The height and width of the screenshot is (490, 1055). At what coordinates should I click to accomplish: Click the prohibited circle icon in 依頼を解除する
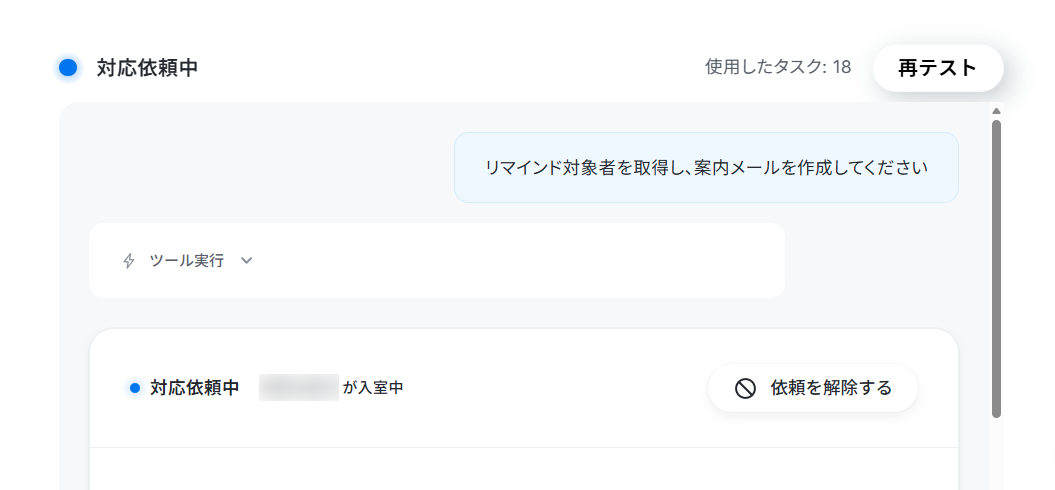coord(745,388)
